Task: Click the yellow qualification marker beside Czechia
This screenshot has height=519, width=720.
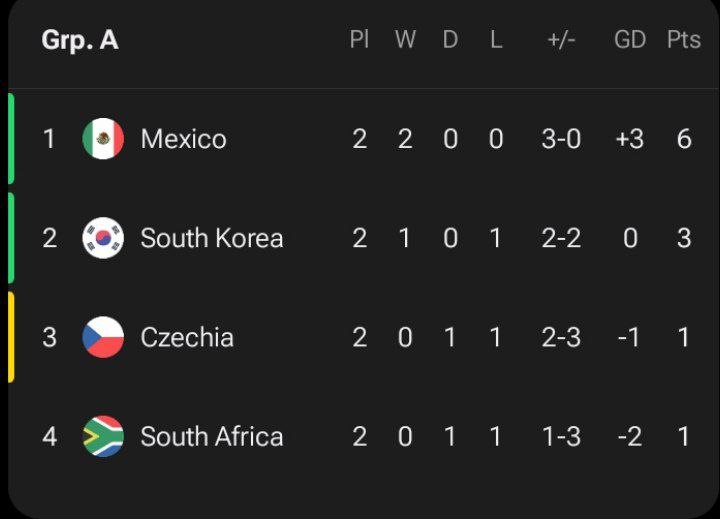Action: (x=11, y=337)
